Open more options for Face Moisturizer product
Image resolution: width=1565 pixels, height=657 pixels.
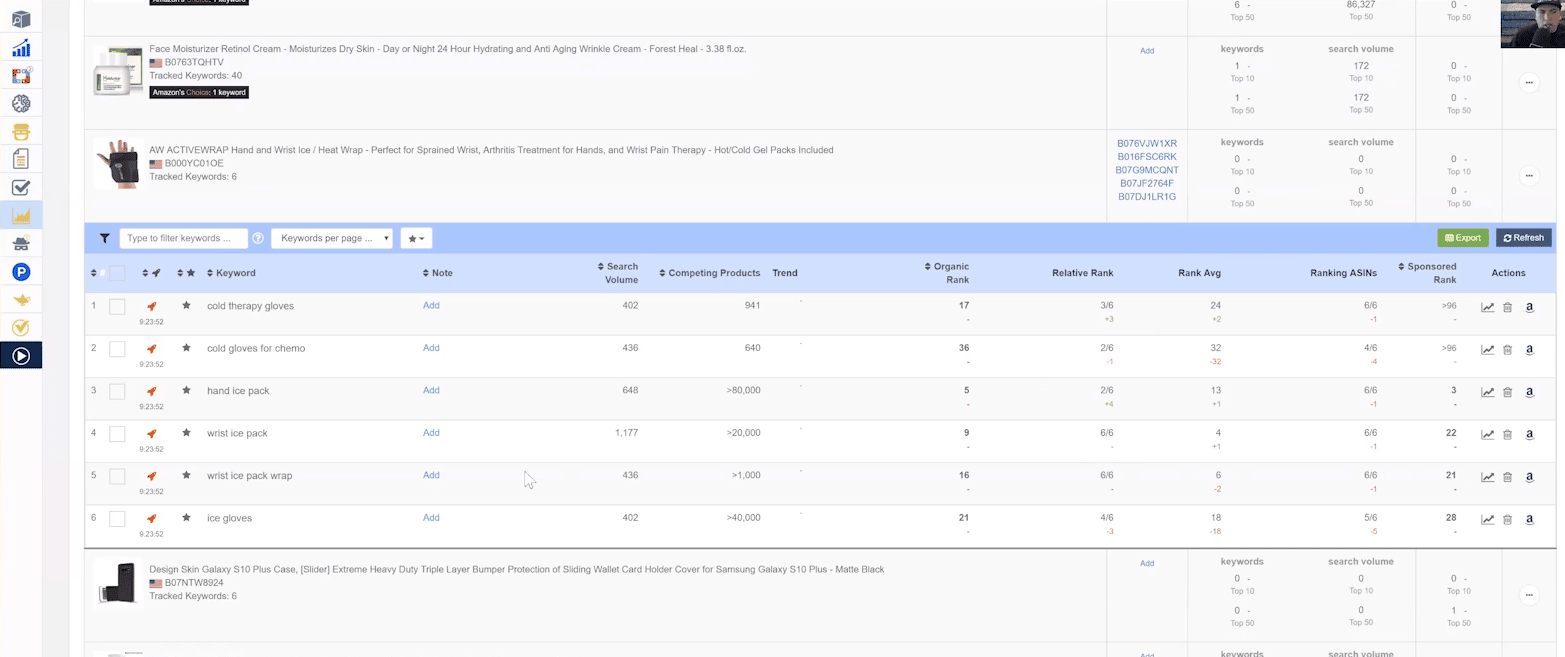tap(1529, 83)
